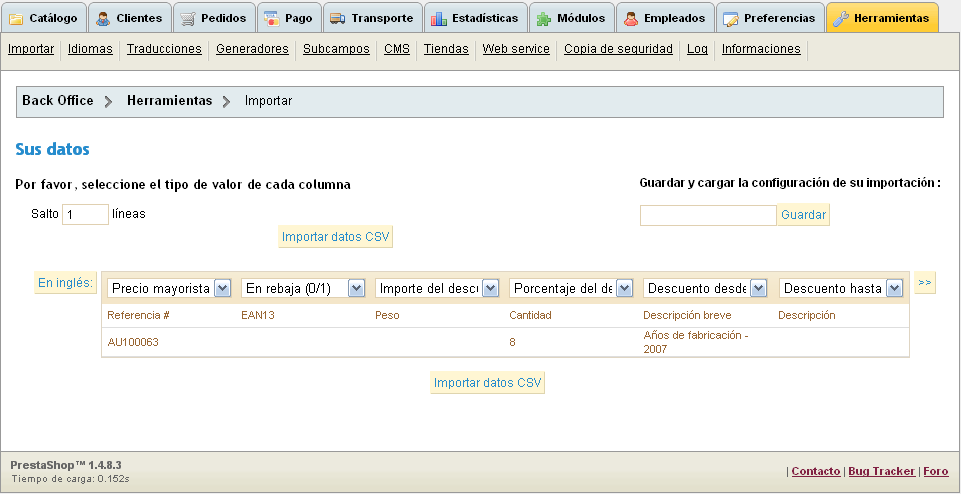Image resolution: width=961 pixels, height=494 pixels.
Task: Click the lower Importar datos CSV button
Action: click(x=488, y=382)
